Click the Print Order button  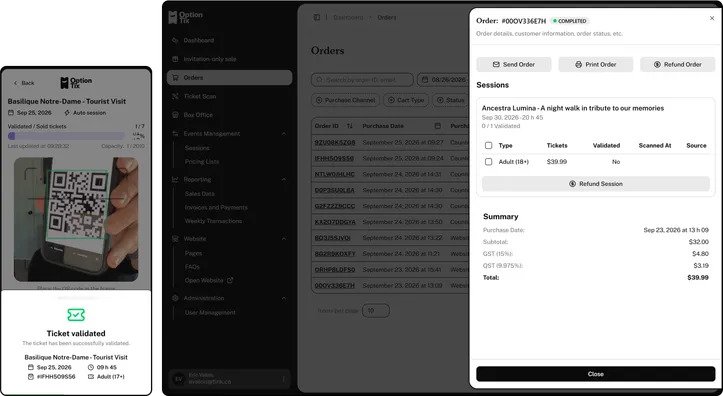coord(596,65)
